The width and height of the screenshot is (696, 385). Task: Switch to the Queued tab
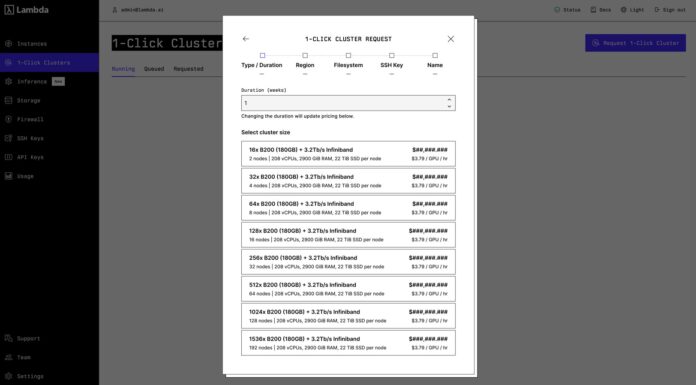154,69
